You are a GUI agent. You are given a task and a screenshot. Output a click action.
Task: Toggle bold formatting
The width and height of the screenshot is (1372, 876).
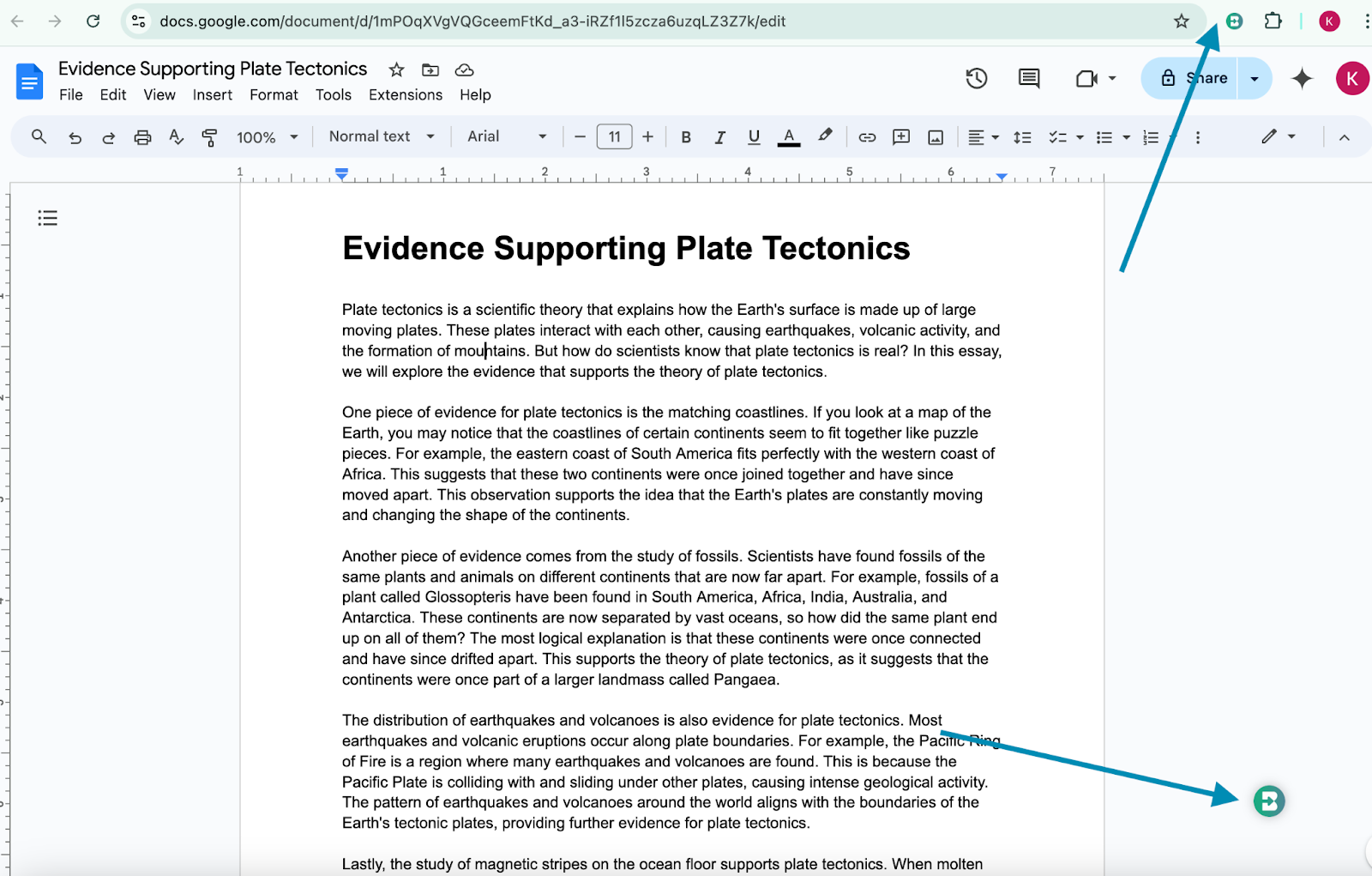(686, 137)
